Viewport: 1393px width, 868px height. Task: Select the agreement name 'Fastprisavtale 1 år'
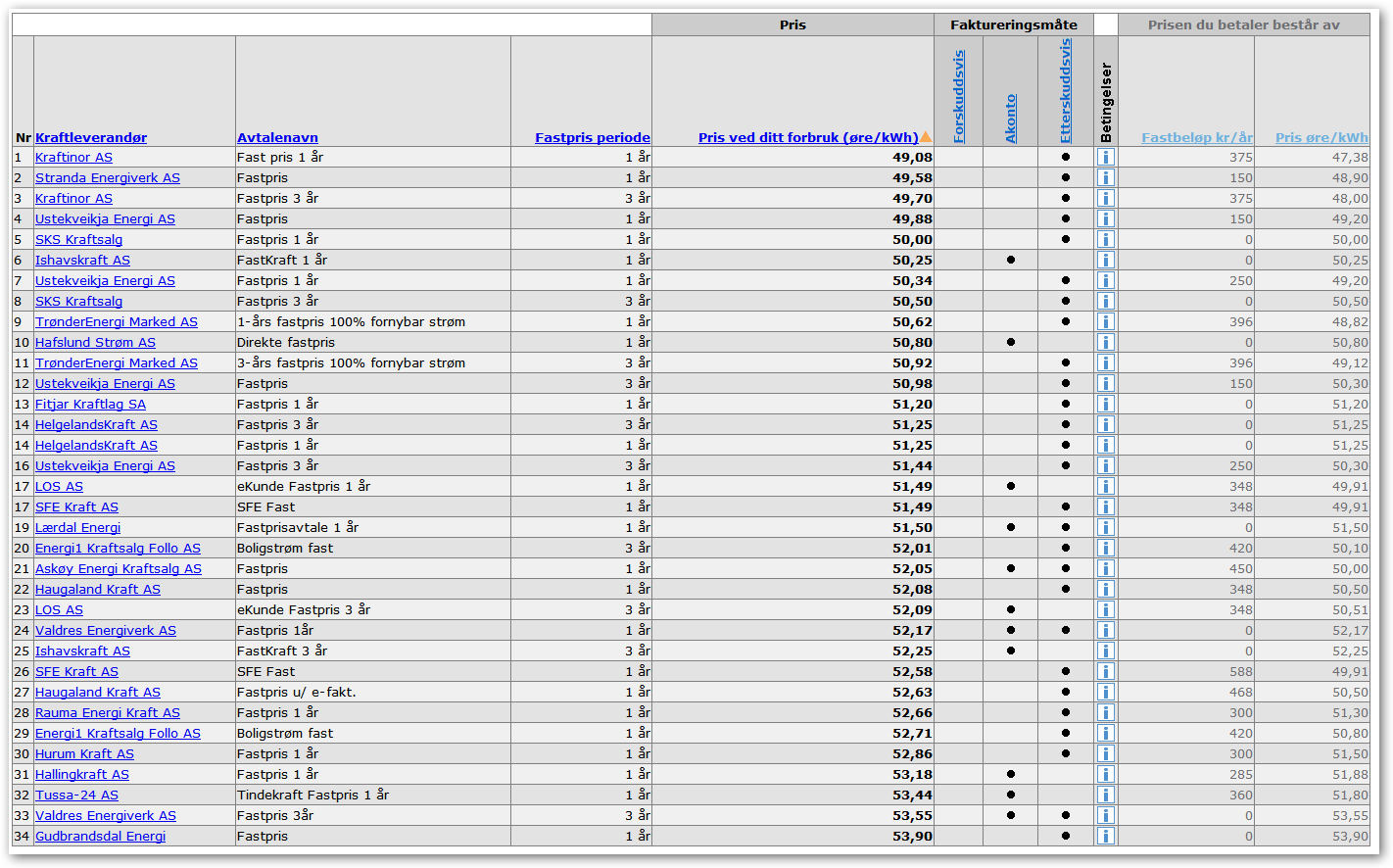tap(298, 527)
